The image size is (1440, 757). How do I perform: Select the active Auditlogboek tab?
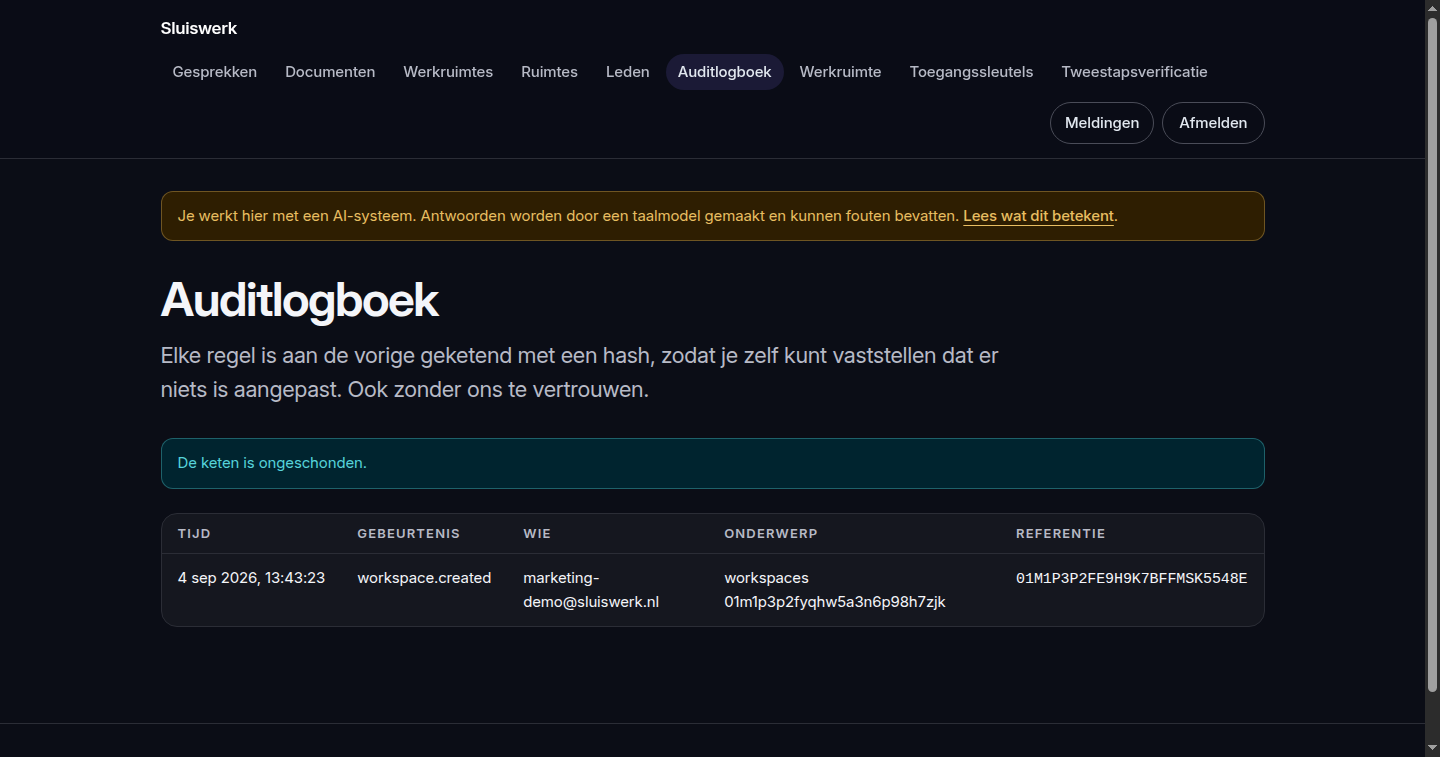(x=725, y=72)
